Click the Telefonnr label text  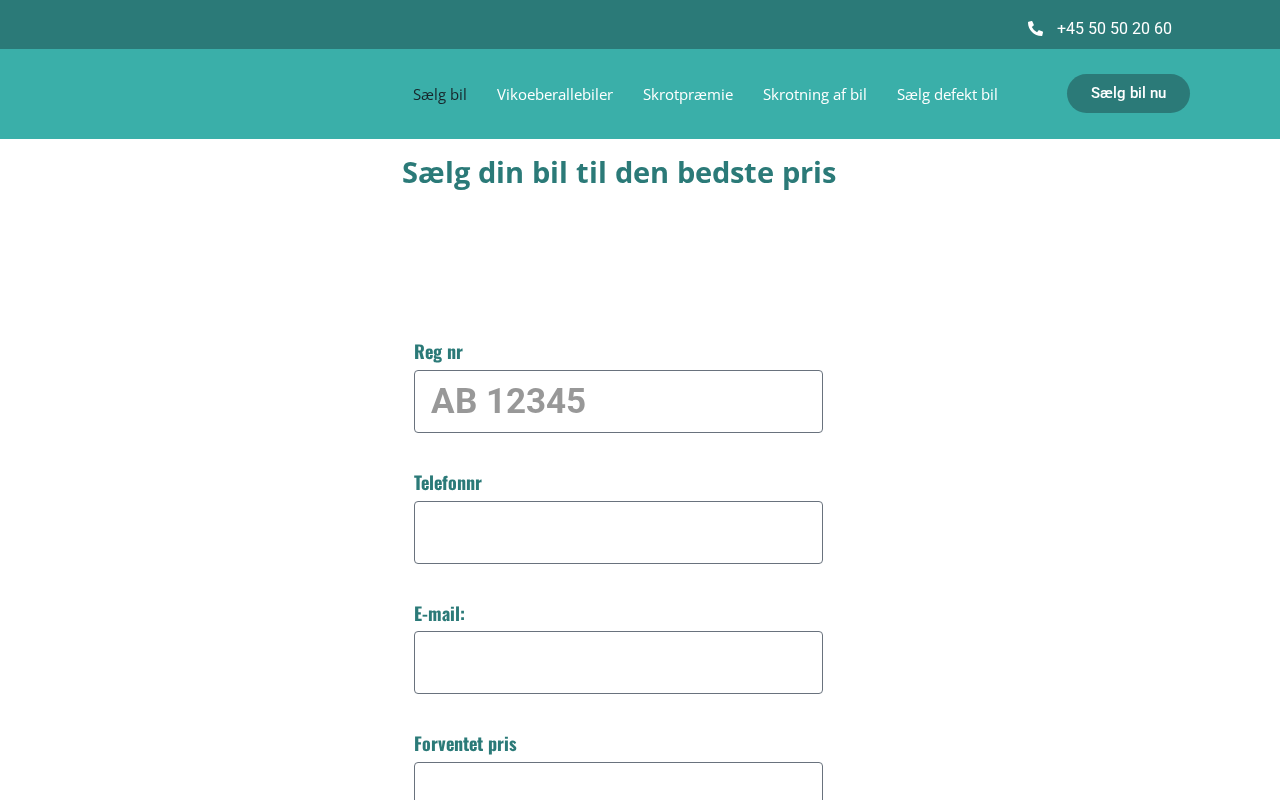click(447, 482)
